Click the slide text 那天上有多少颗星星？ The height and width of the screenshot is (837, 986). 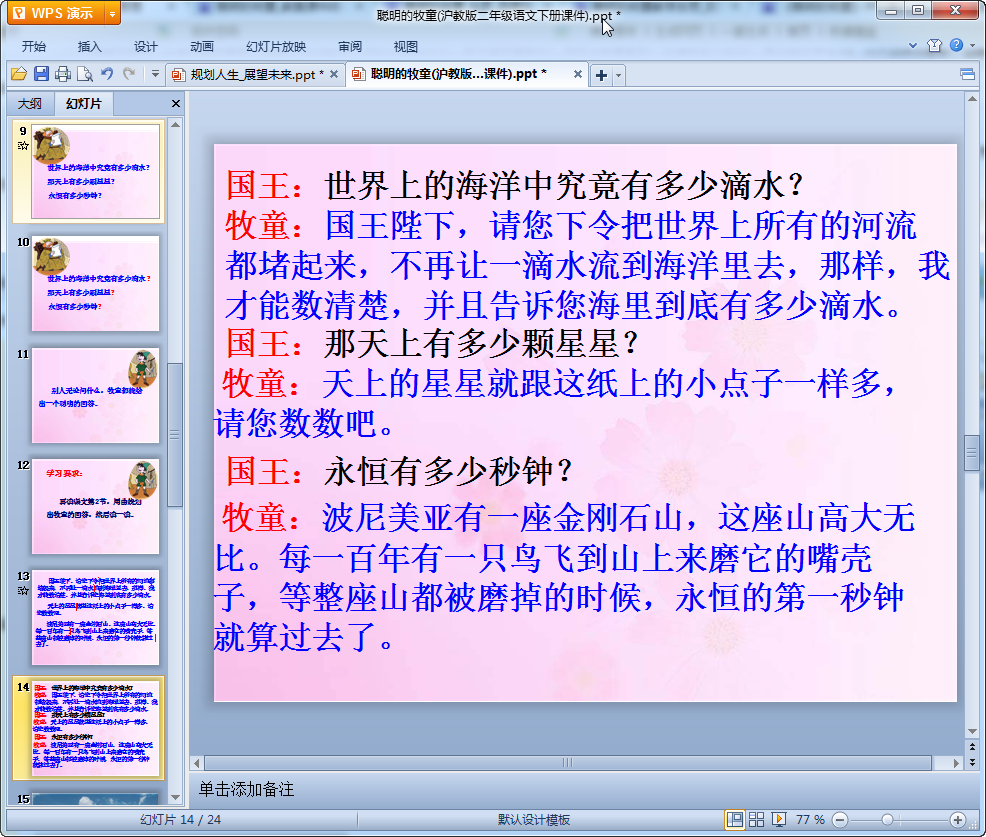point(482,343)
